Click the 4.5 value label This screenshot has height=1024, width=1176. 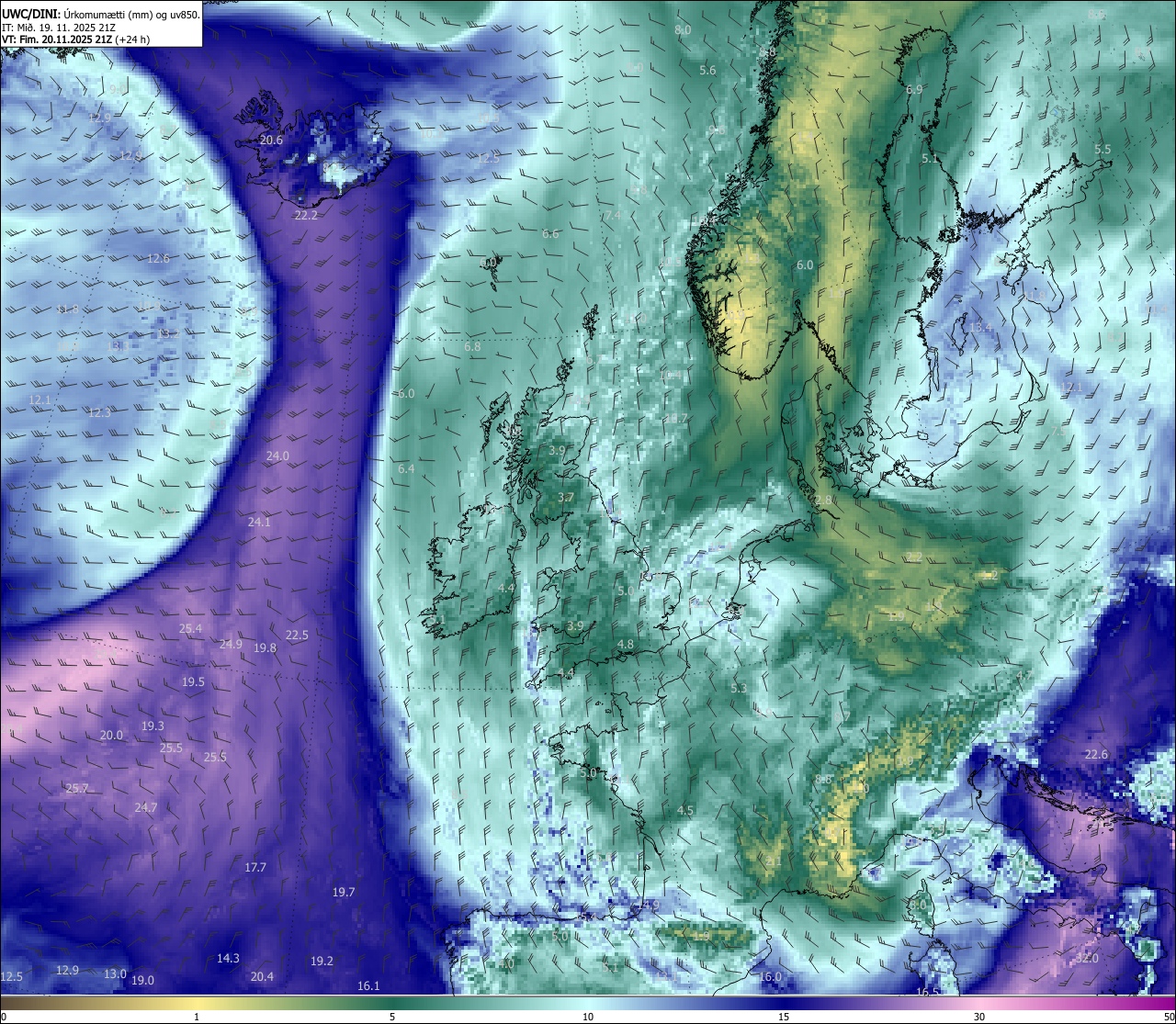tap(685, 810)
